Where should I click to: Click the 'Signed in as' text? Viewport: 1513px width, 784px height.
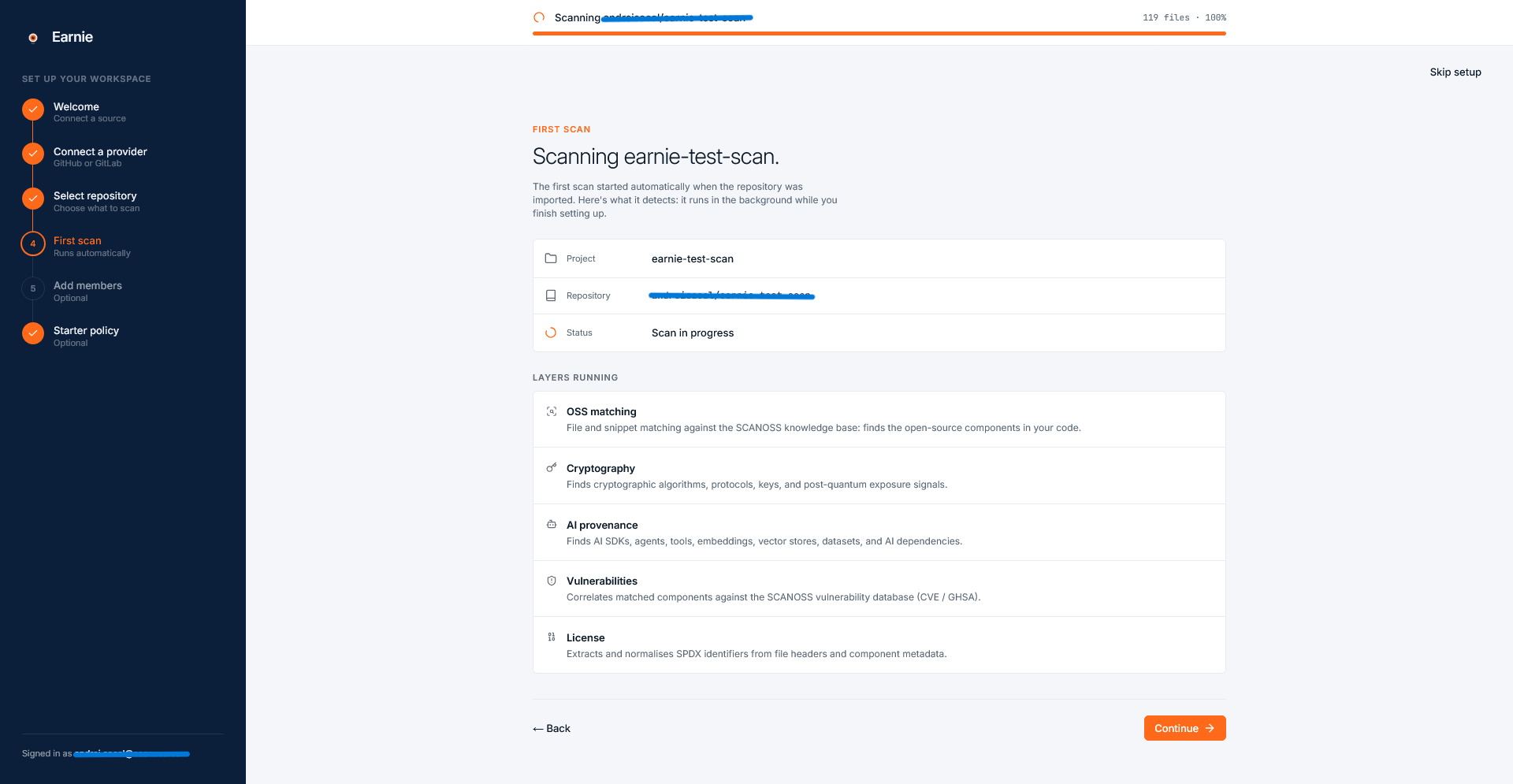[x=46, y=753]
